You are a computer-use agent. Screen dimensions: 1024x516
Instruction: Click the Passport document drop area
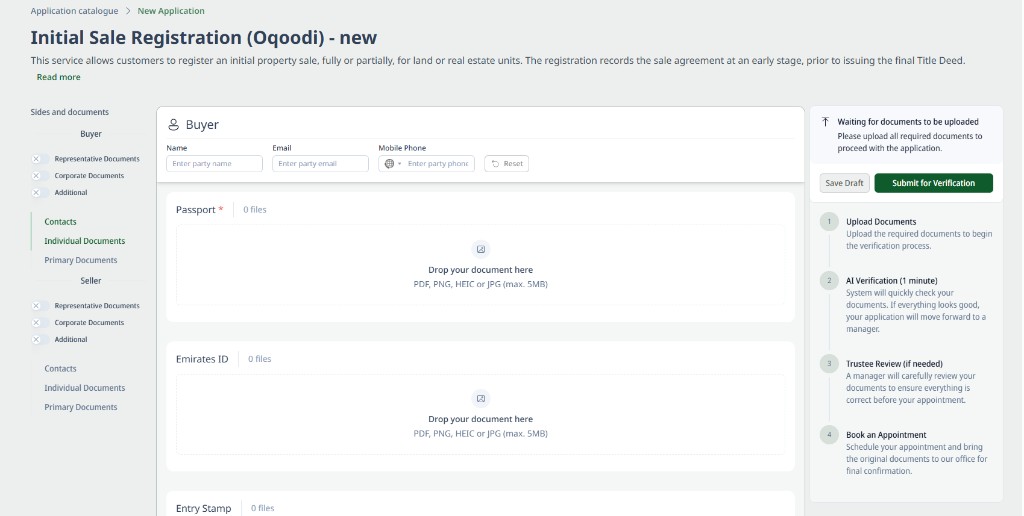[480, 265]
